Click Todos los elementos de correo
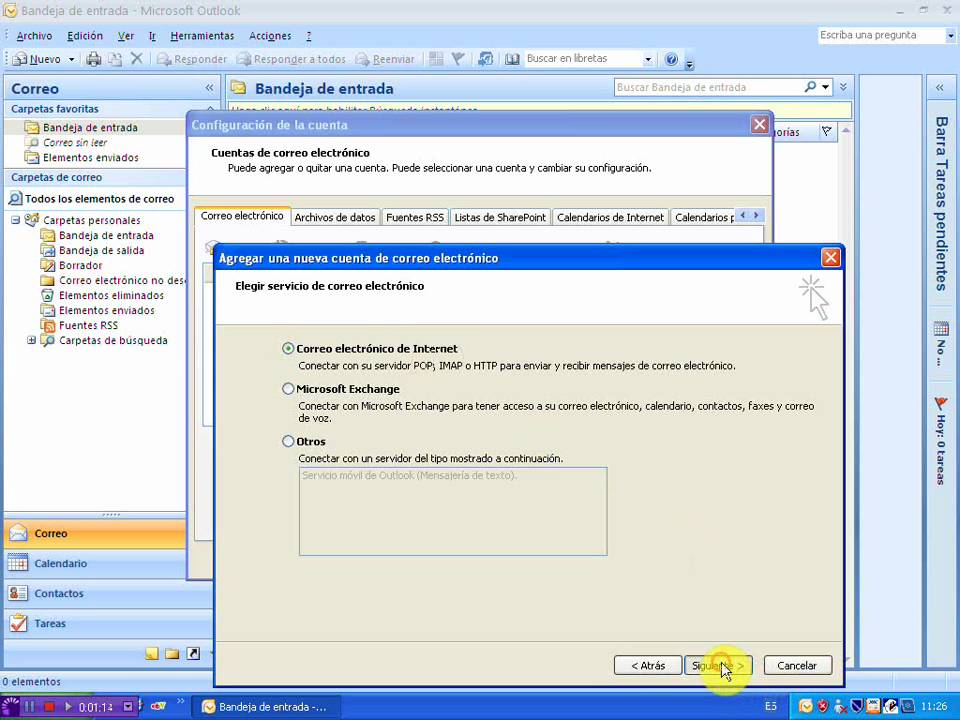This screenshot has height=720, width=960. pos(99,199)
